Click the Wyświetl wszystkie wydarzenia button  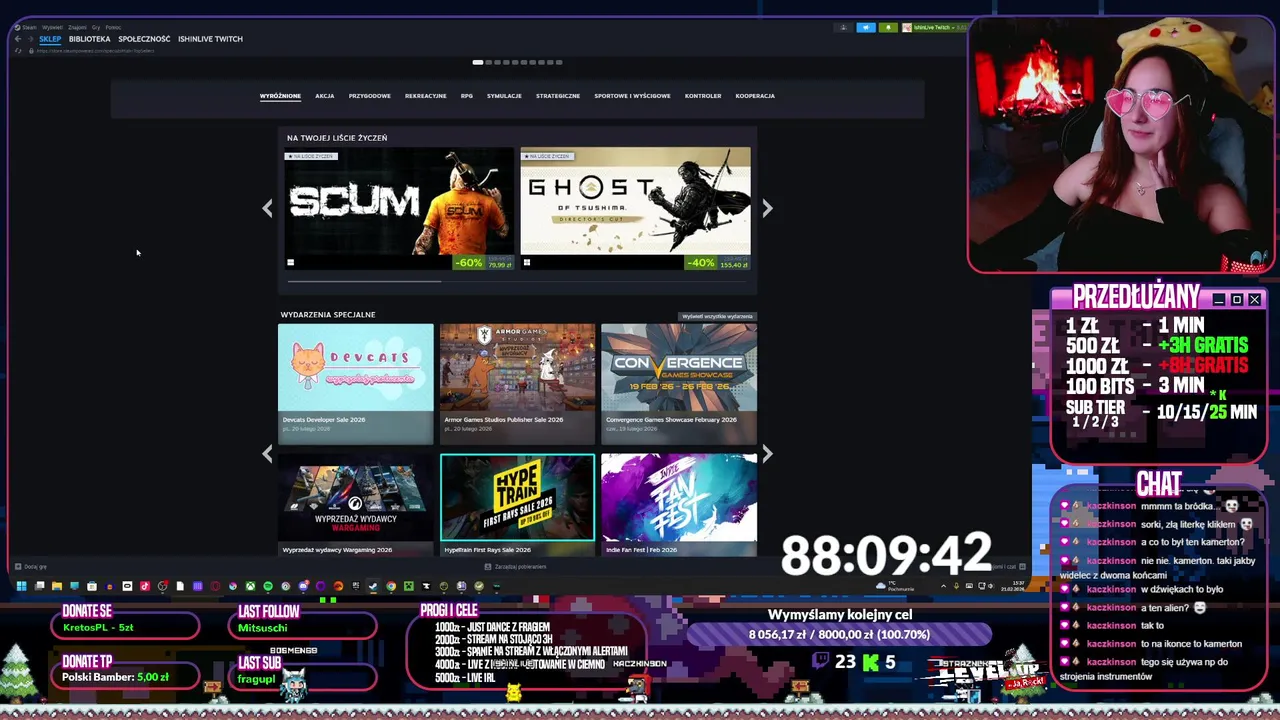tap(717, 316)
